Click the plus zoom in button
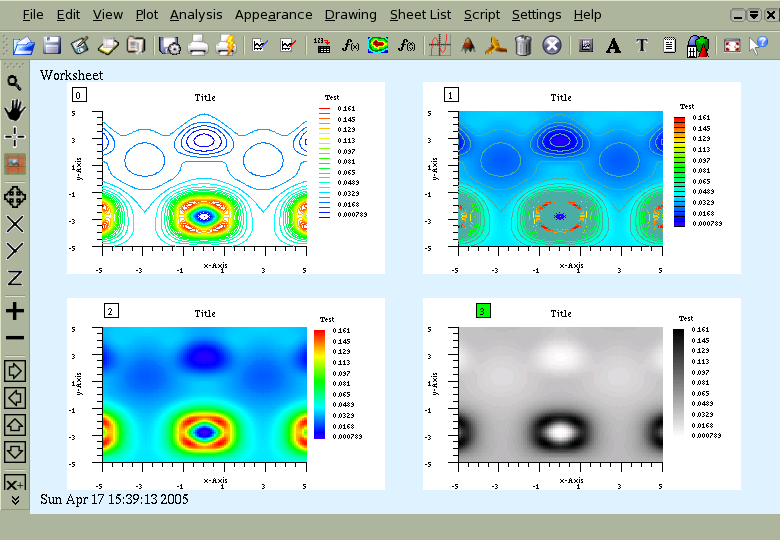Image resolution: width=780 pixels, height=540 pixels. pyautogui.click(x=14, y=311)
